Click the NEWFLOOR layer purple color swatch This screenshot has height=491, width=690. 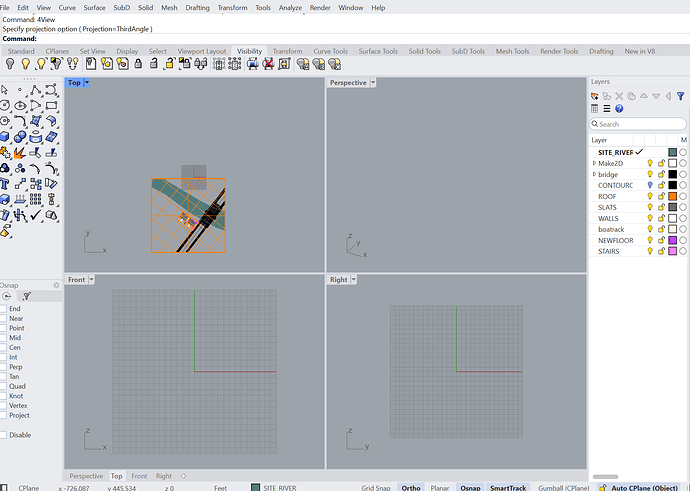pos(672,240)
